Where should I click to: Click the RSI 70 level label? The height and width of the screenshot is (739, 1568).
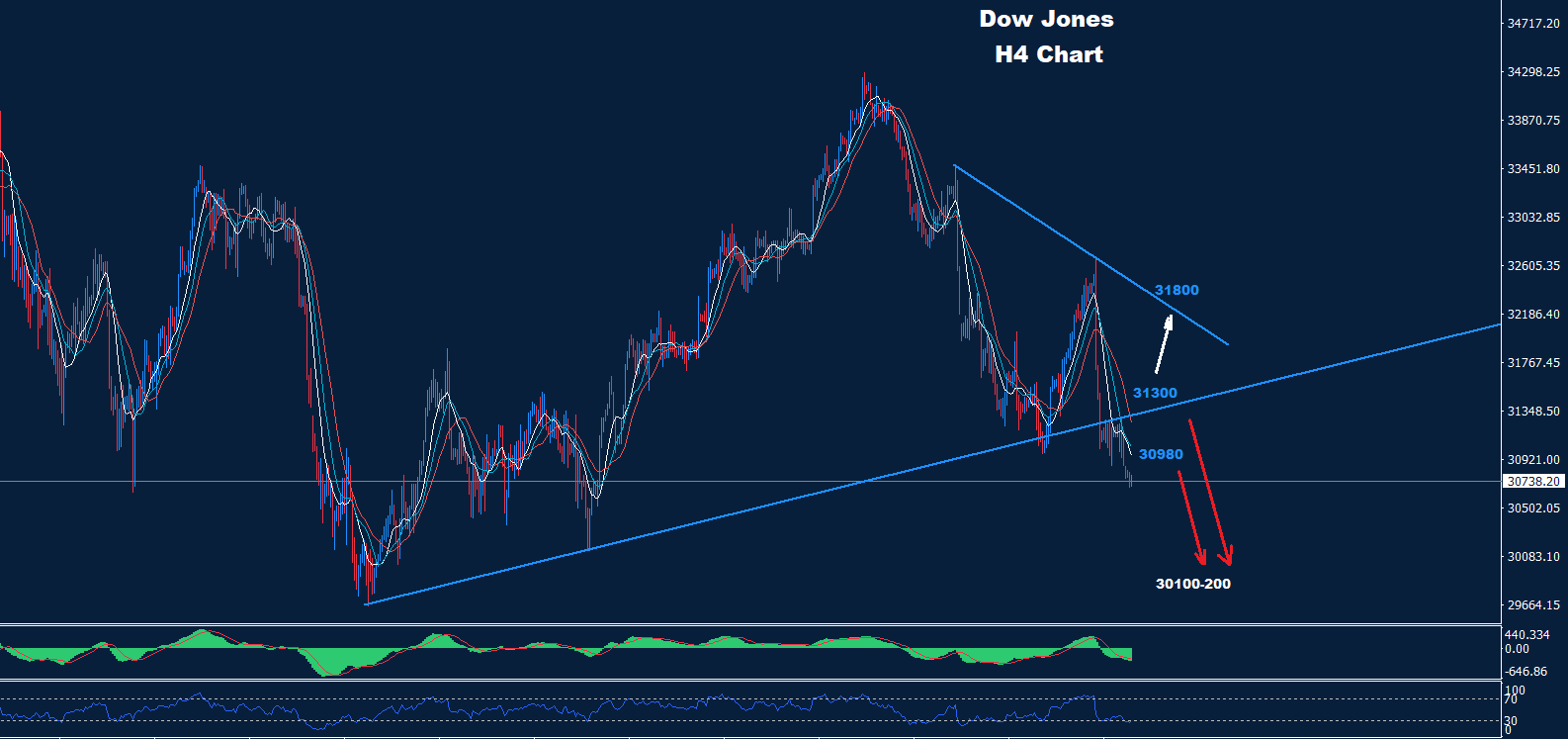1510,699
